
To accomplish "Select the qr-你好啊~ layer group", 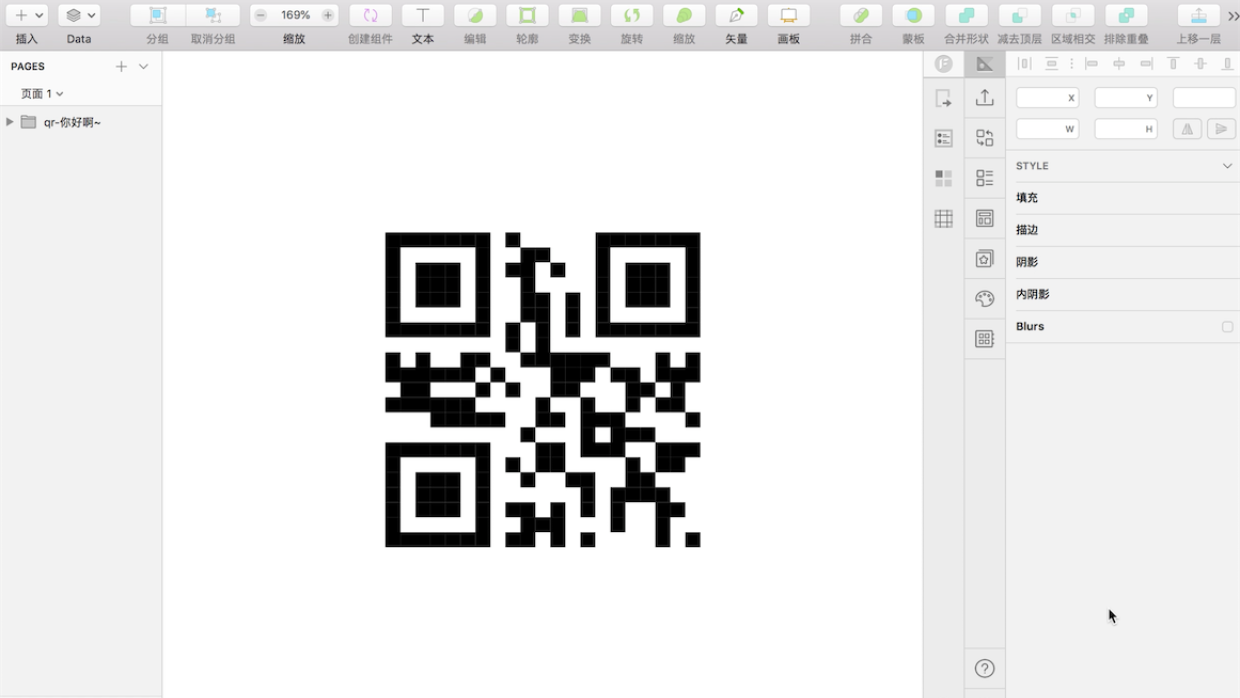I will [x=72, y=122].
